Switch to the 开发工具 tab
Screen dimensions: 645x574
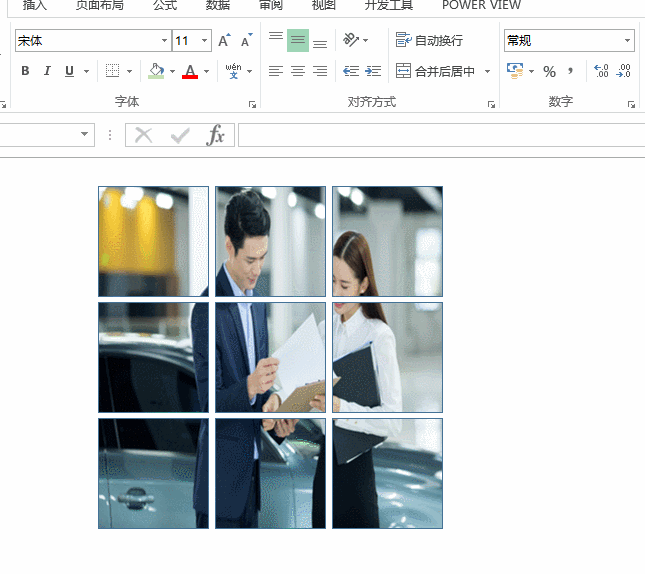pyautogui.click(x=389, y=5)
